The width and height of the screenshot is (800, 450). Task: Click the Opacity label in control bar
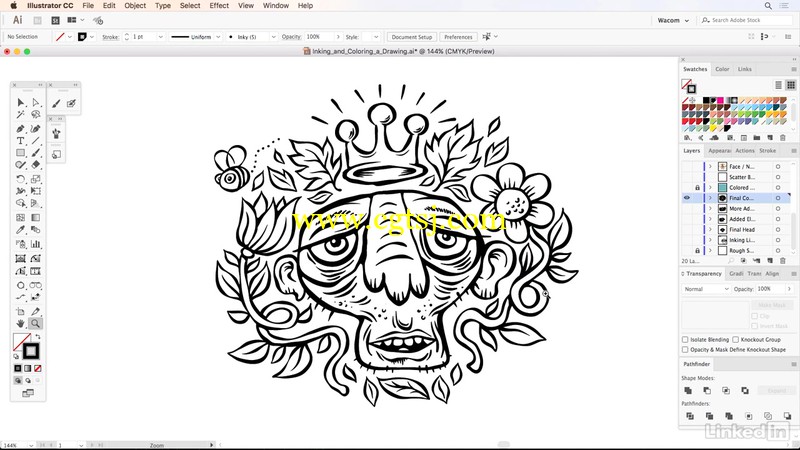tap(291, 37)
